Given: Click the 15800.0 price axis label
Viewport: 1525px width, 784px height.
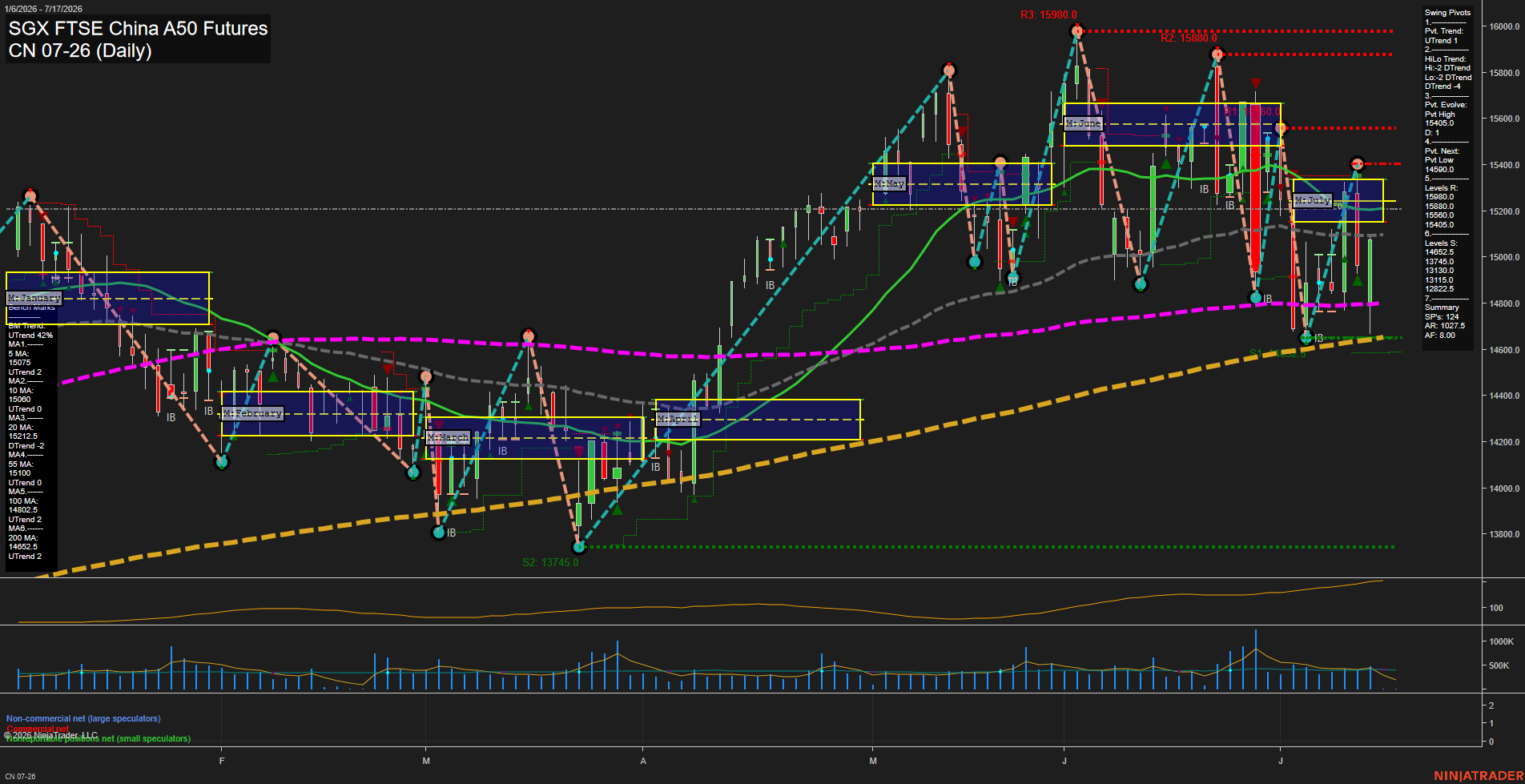Looking at the screenshot, I should click(1504, 73).
